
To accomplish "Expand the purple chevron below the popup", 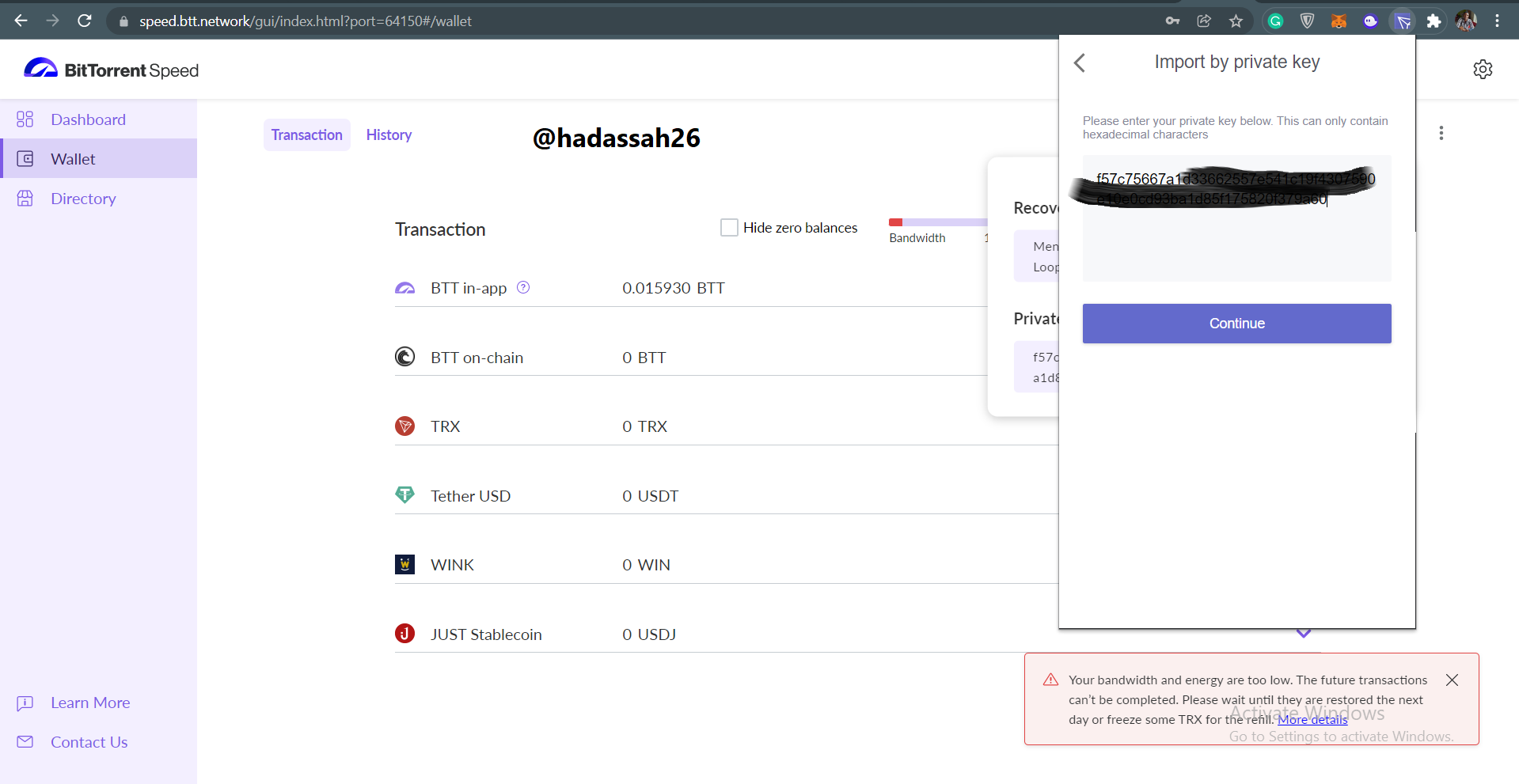I will [1304, 634].
